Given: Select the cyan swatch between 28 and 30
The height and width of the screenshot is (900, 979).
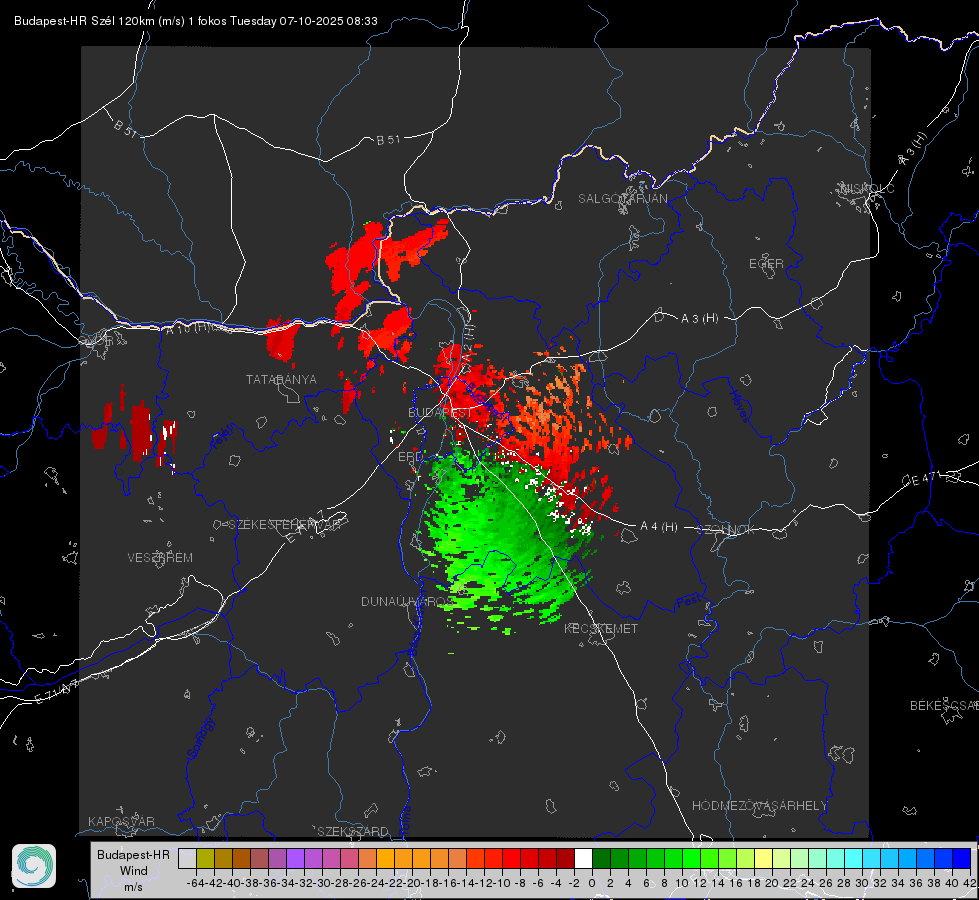Looking at the screenshot, I should pyautogui.click(x=854, y=858).
